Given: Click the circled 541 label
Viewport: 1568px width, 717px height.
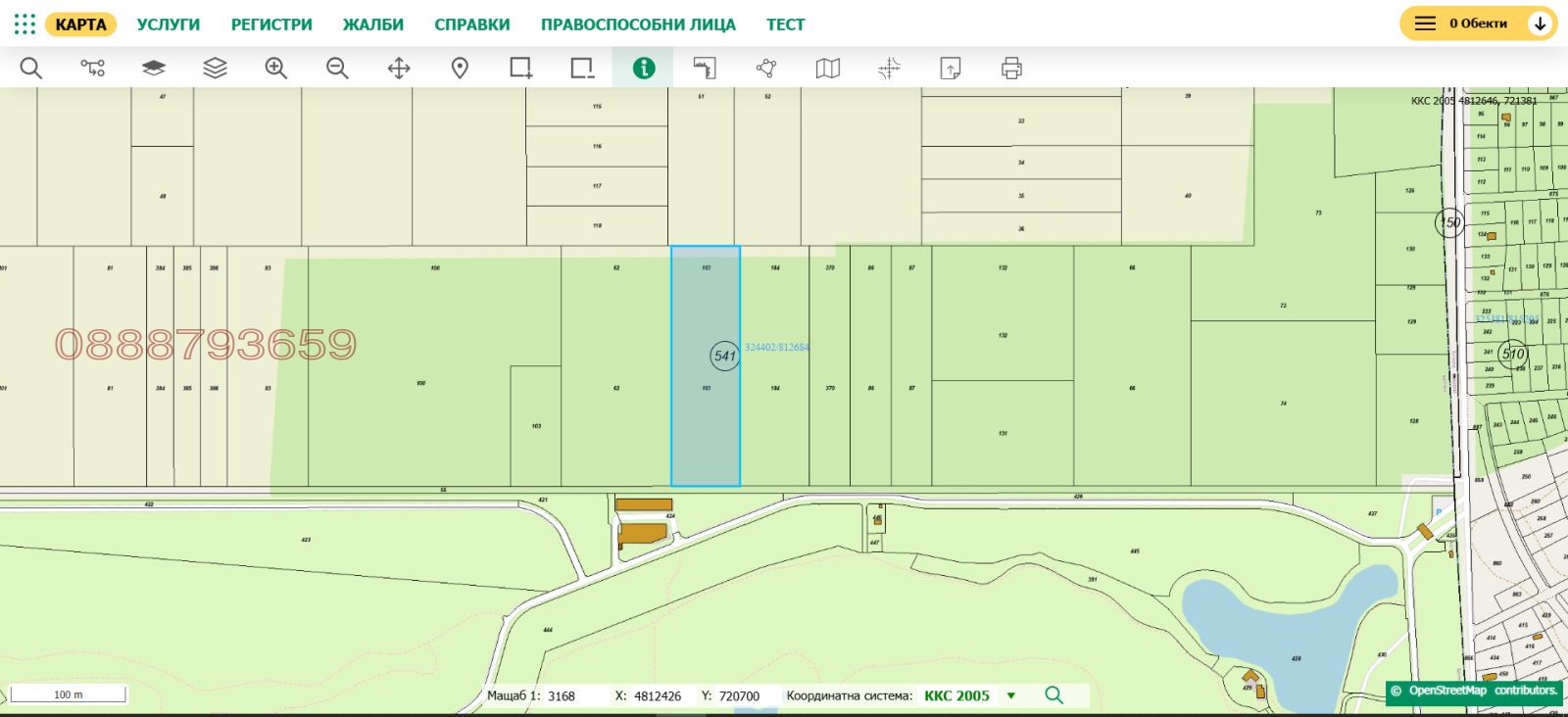Looking at the screenshot, I should coord(724,356).
